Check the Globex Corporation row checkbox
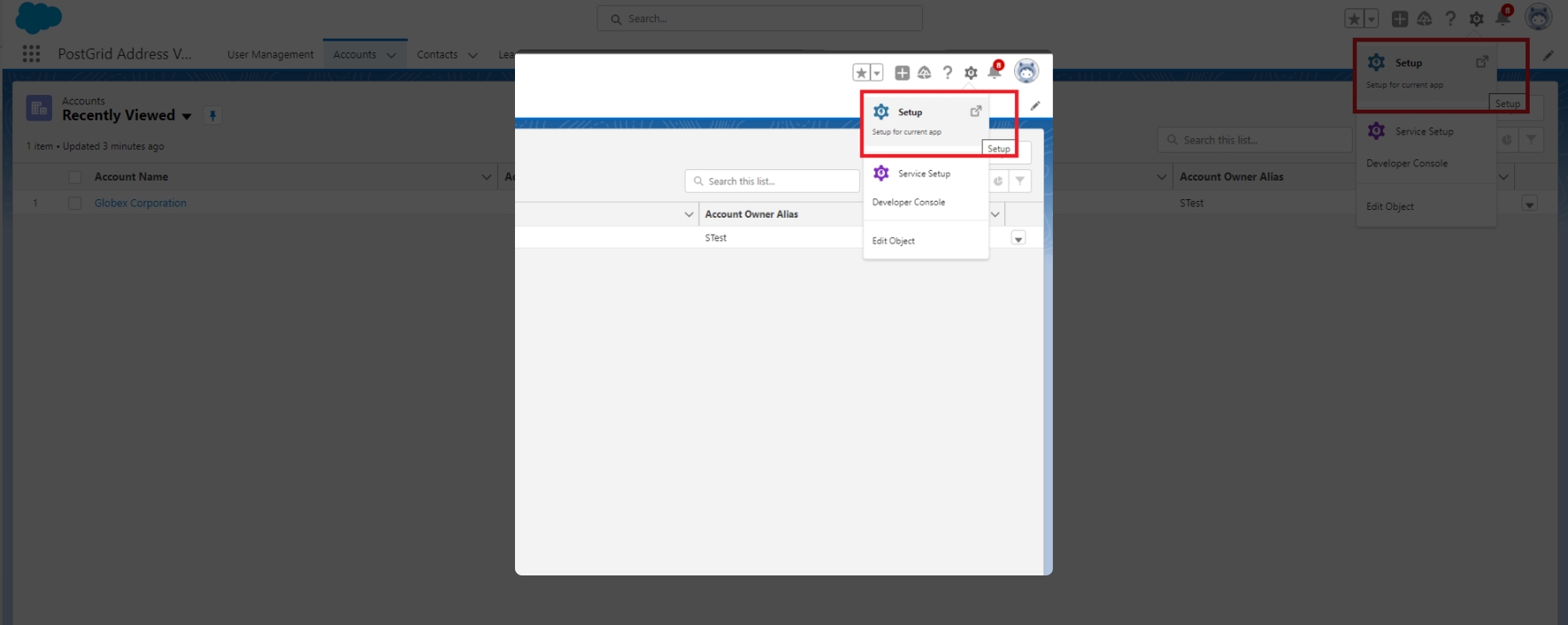The height and width of the screenshot is (625, 1568). pos(75,204)
